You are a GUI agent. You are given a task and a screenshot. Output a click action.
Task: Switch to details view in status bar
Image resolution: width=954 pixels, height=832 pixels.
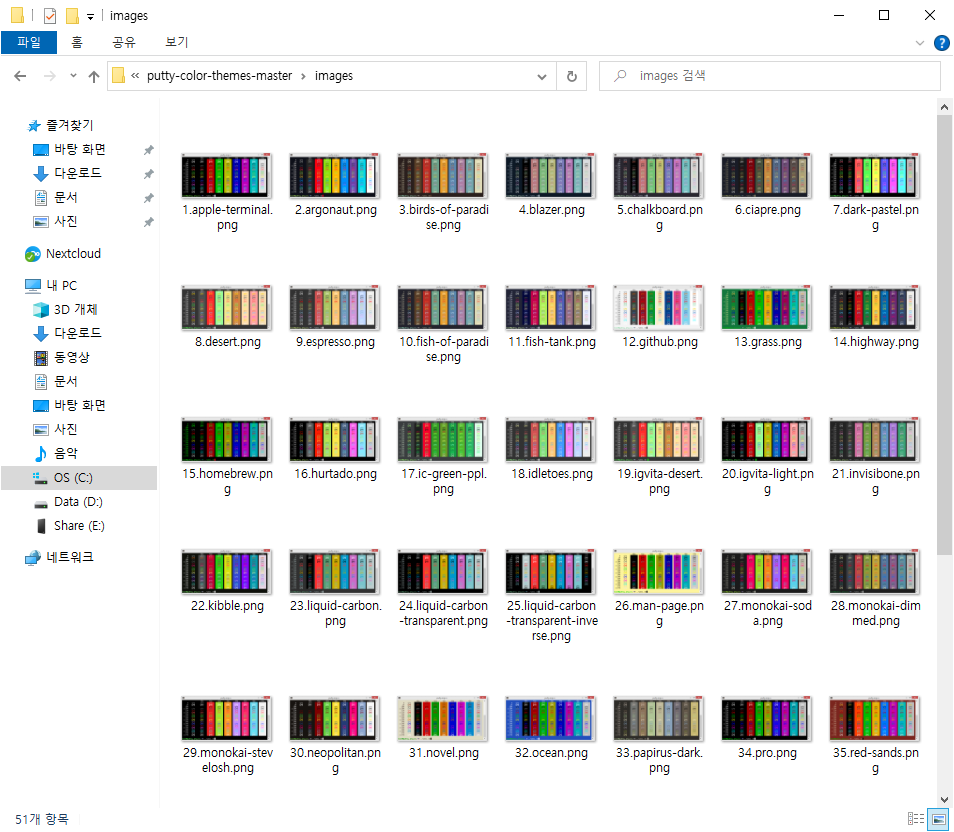(916, 819)
